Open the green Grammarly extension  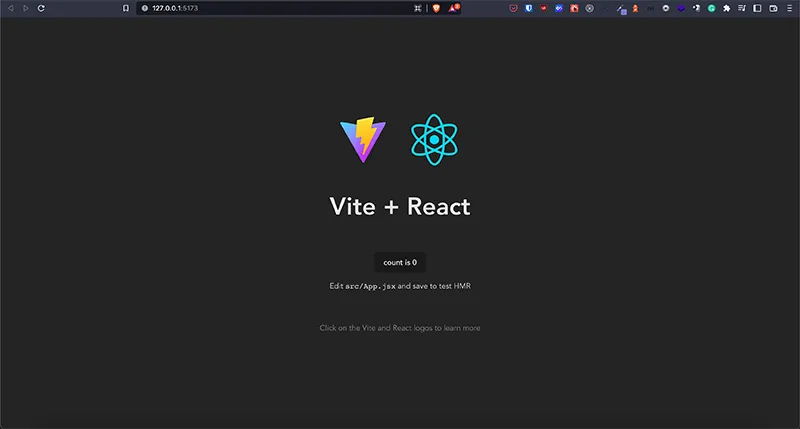click(x=711, y=8)
